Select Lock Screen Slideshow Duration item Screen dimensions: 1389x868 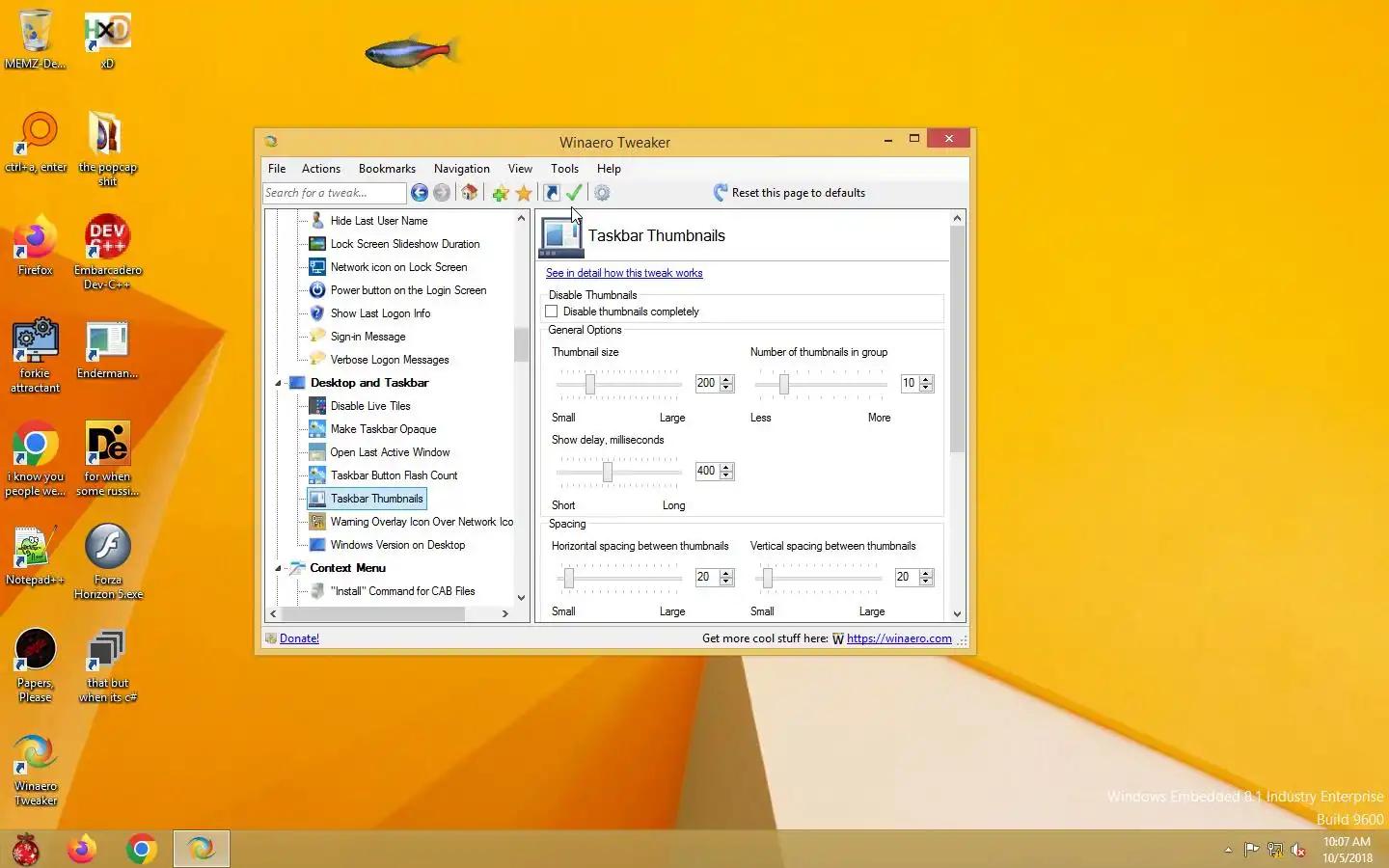(x=405, y=244)
